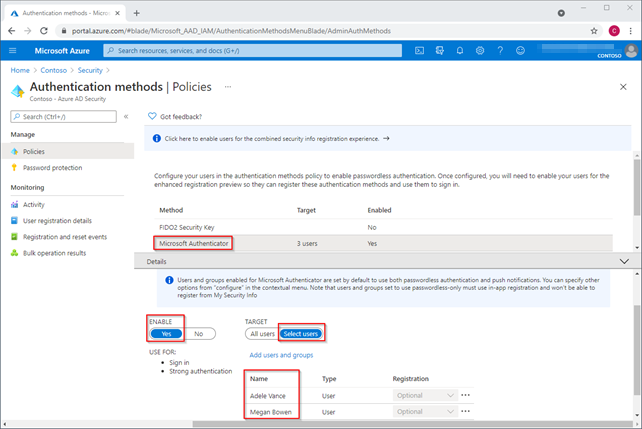Open portal settings gear icon
The width and height of the screenshot is (642, 429).
pyautogui.click(x=480, y=50)
